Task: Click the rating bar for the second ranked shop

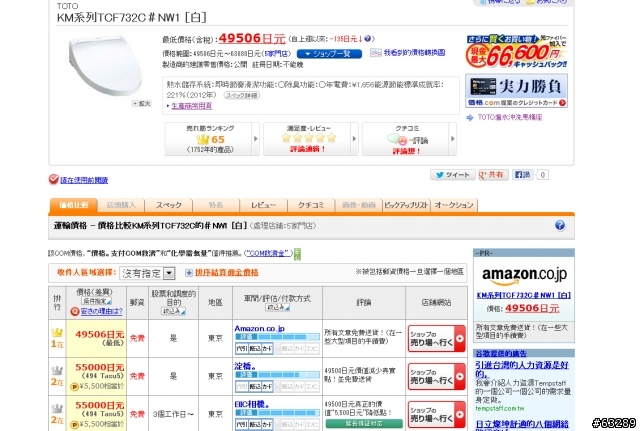Action: [x=278, y=375]
